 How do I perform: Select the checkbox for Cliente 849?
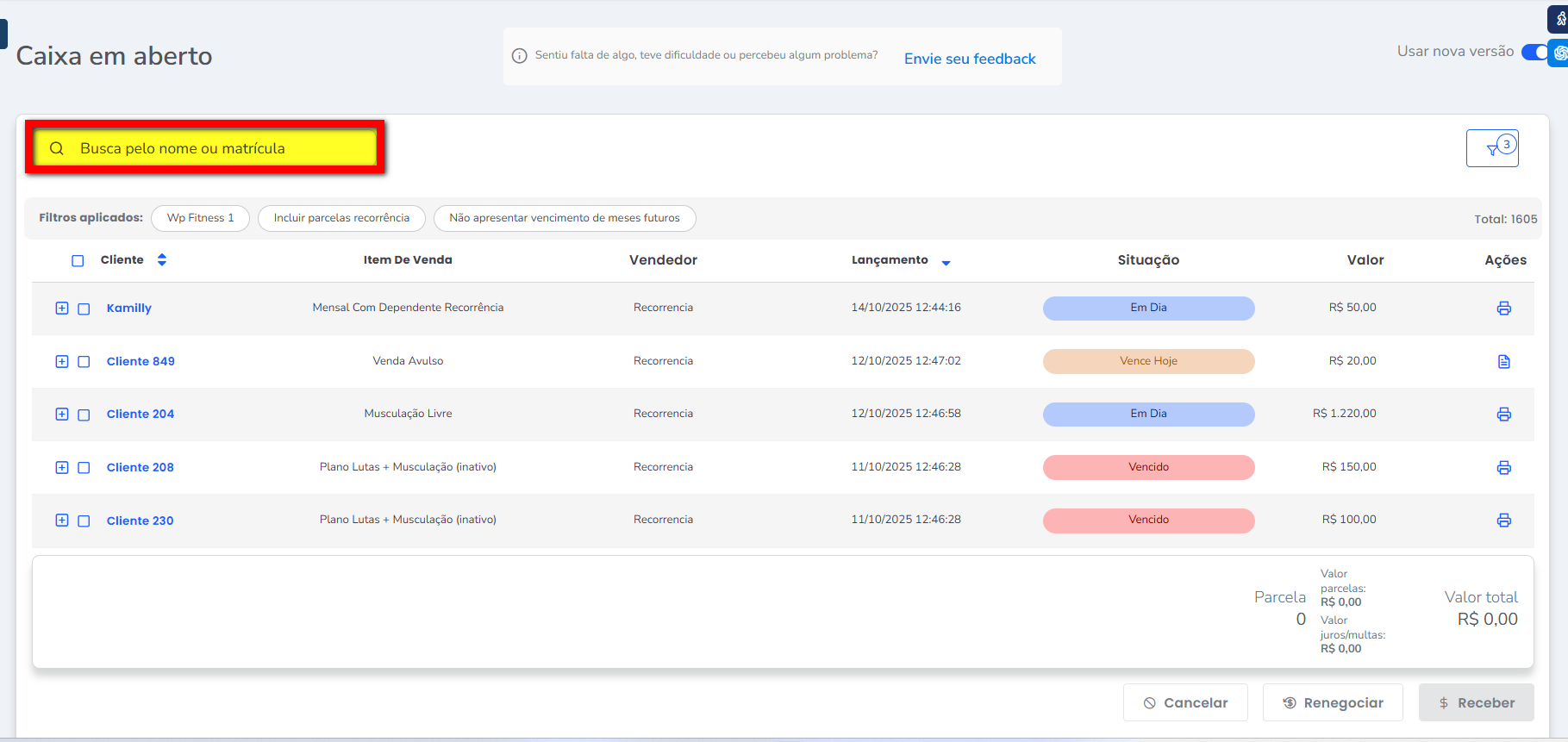(84, 362)
